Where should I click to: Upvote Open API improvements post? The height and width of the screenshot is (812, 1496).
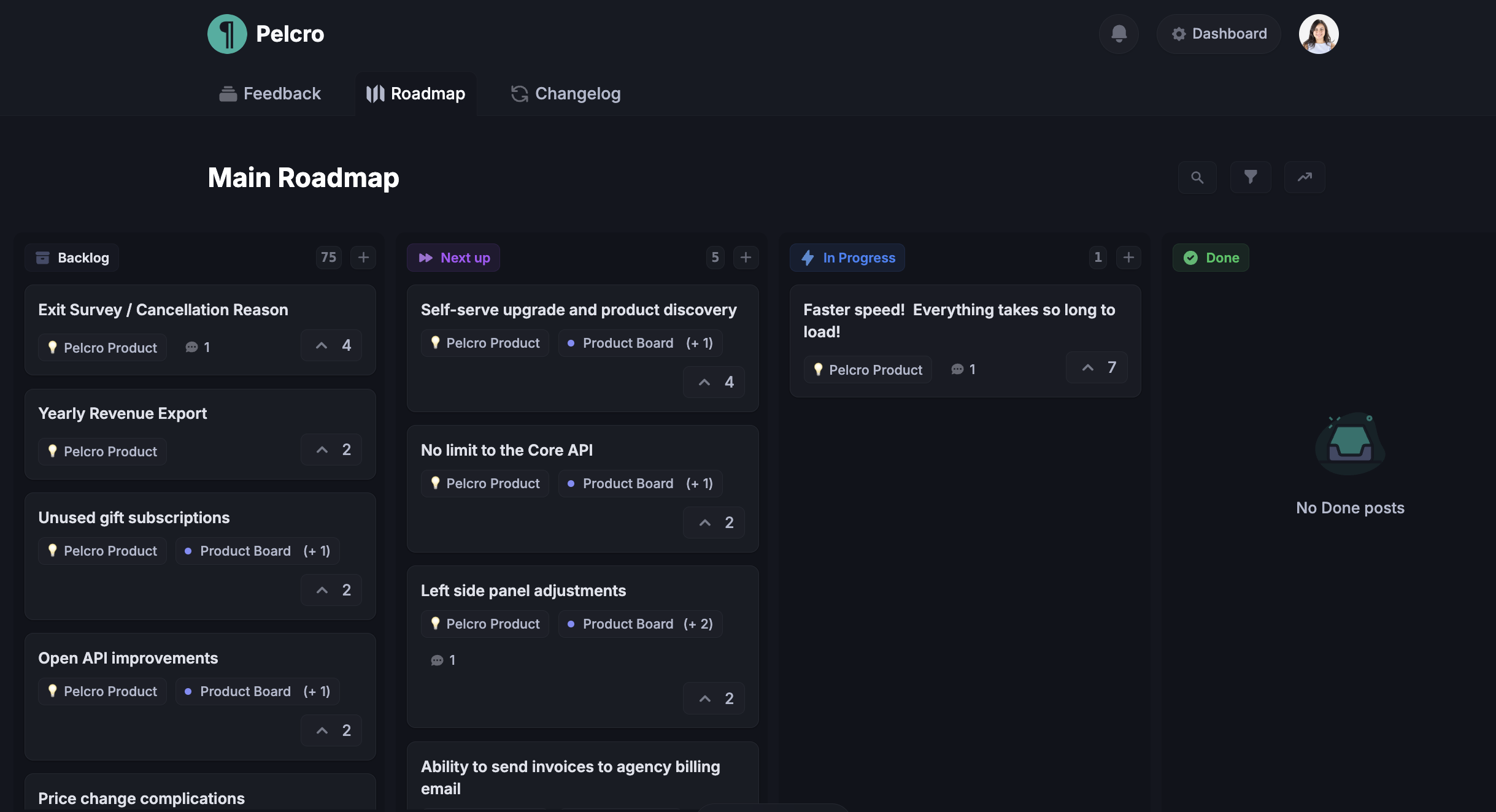pyautogui.click(x=331, y=730)
